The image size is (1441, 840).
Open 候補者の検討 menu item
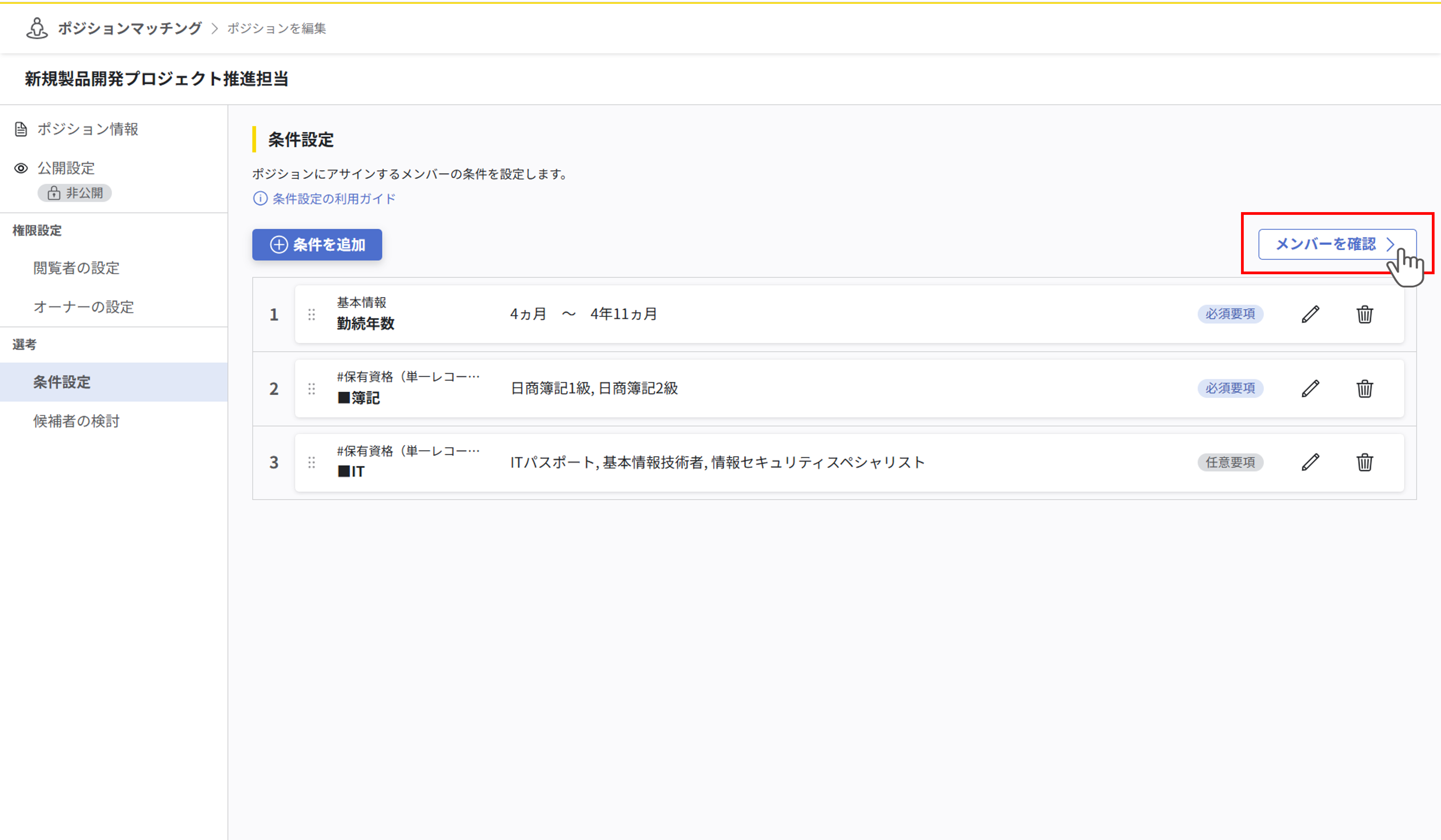pyautogui.click(x=76, y=421)
